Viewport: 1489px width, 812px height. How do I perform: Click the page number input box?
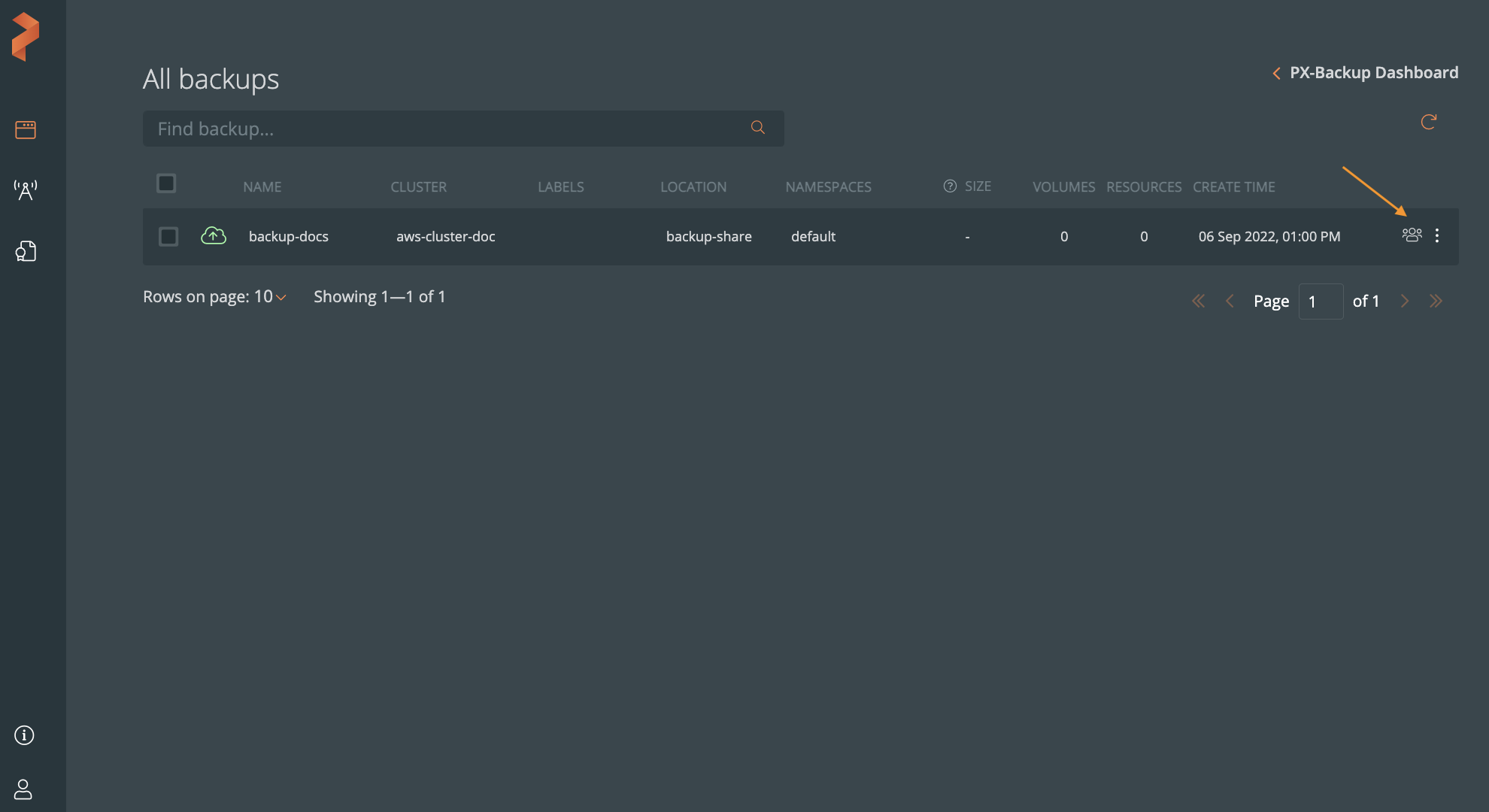pyautogui.click(x=1321, y=301)
